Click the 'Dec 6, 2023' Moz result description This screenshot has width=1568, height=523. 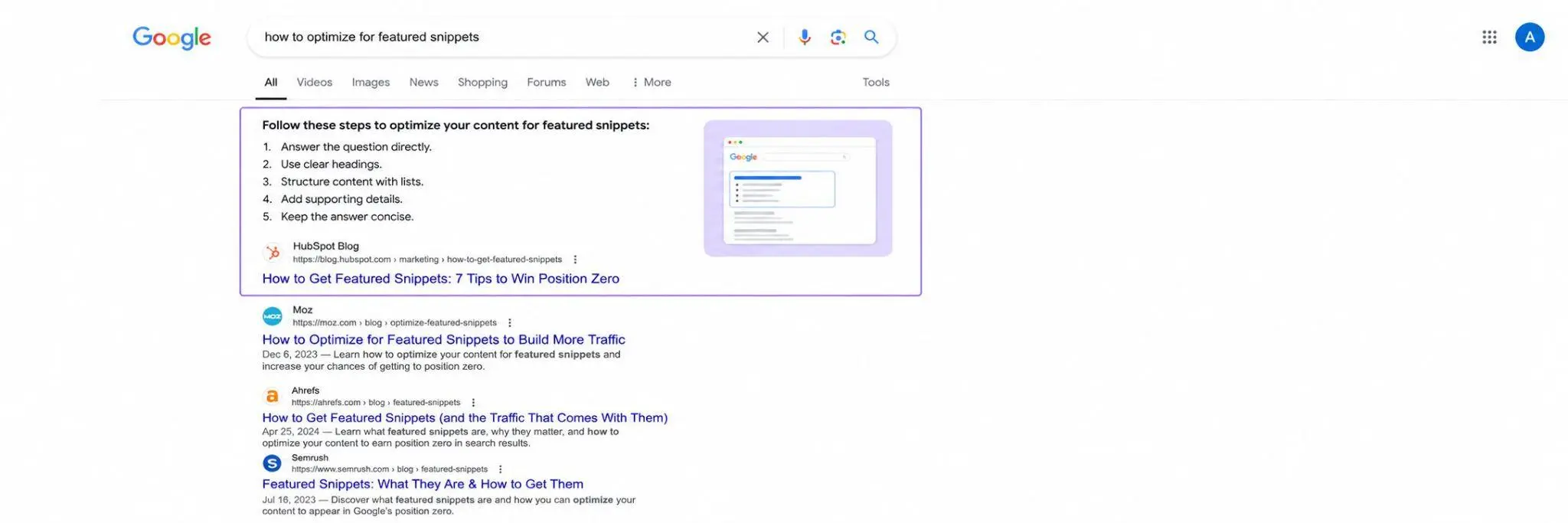click(x=441, y=361)
